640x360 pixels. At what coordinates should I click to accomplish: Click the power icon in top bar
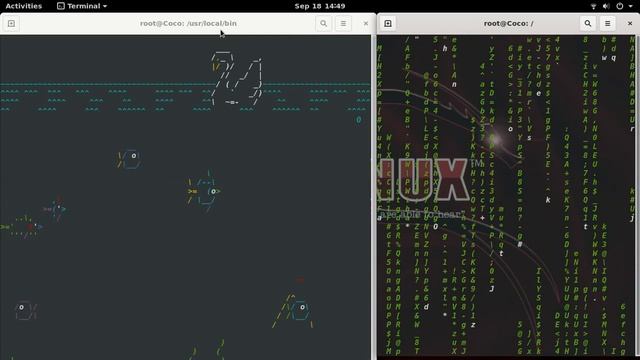pos(620,6)
